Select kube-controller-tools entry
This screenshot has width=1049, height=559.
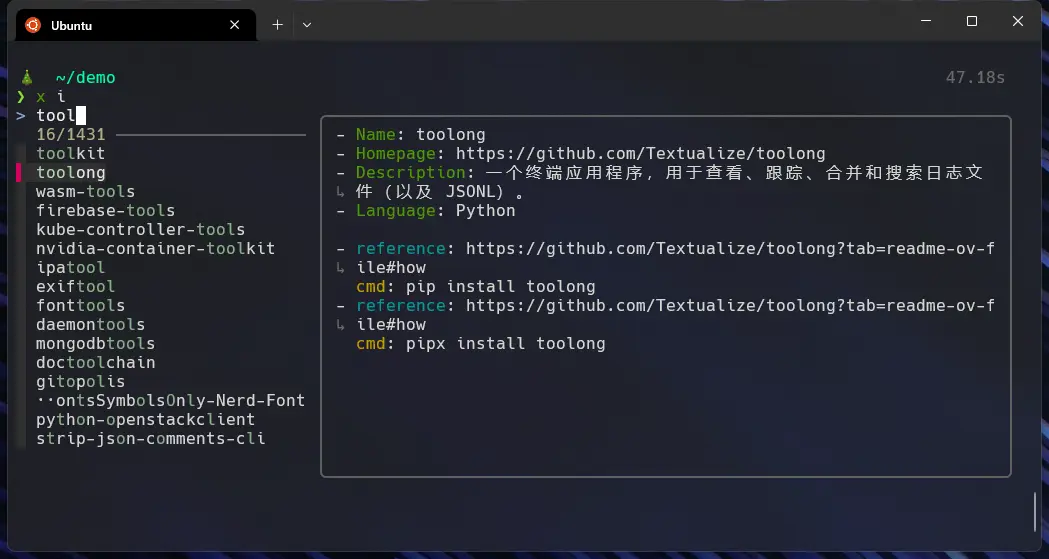(x=140, y=229)
